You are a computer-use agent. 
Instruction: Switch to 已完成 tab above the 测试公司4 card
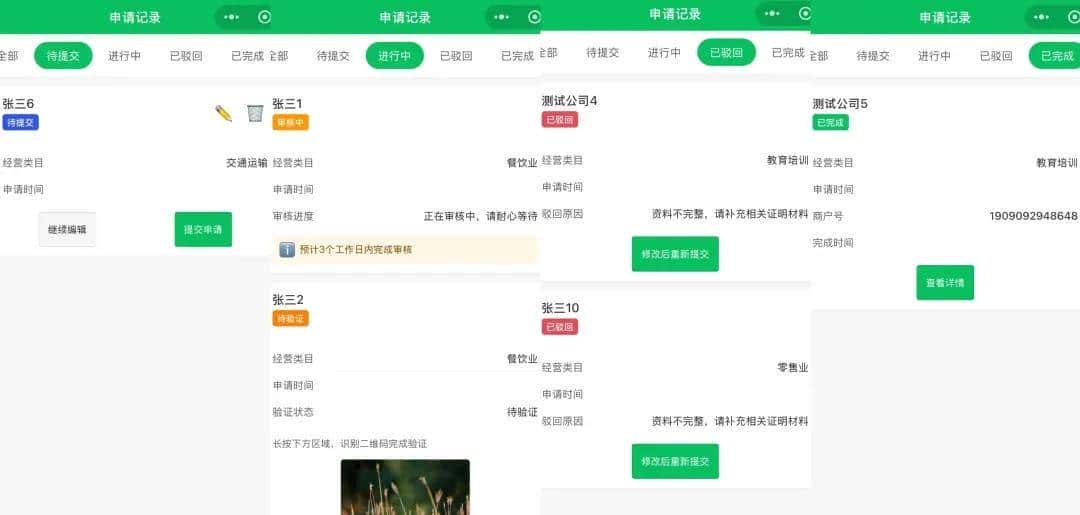788,52
